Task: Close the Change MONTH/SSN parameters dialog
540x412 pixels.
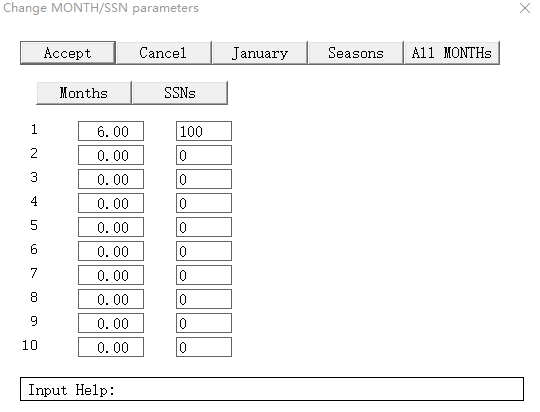Action: (x=525, y=8)
